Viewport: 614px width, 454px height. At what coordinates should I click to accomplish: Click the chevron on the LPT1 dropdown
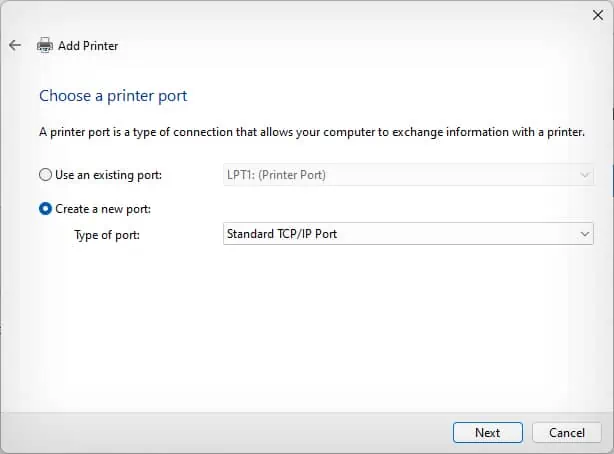(x=585, y=175)
